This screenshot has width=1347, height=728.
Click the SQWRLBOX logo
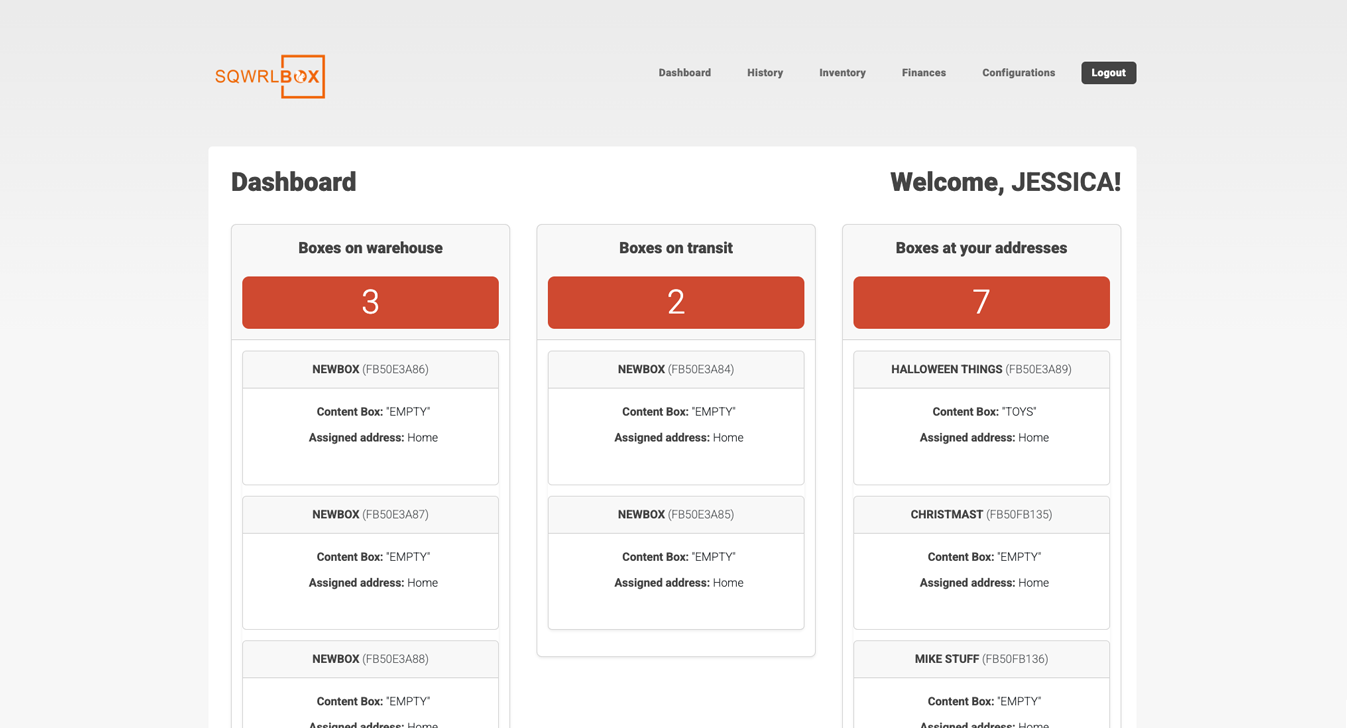point(270,76)
